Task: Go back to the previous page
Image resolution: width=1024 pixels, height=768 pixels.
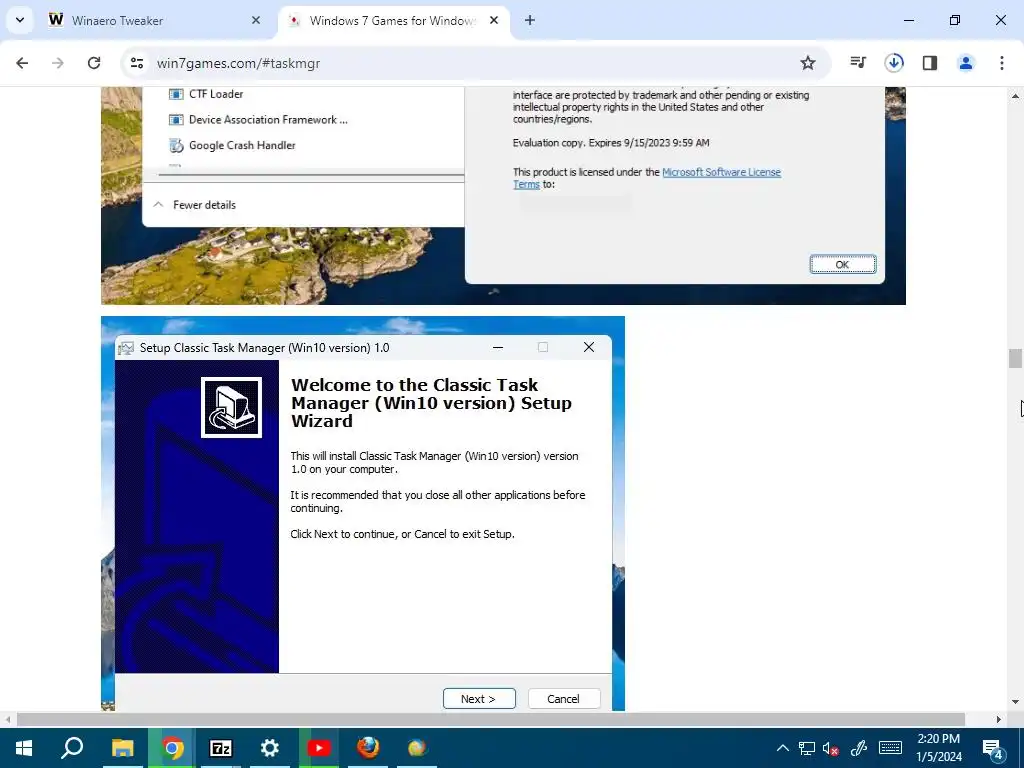Action: 22,63
